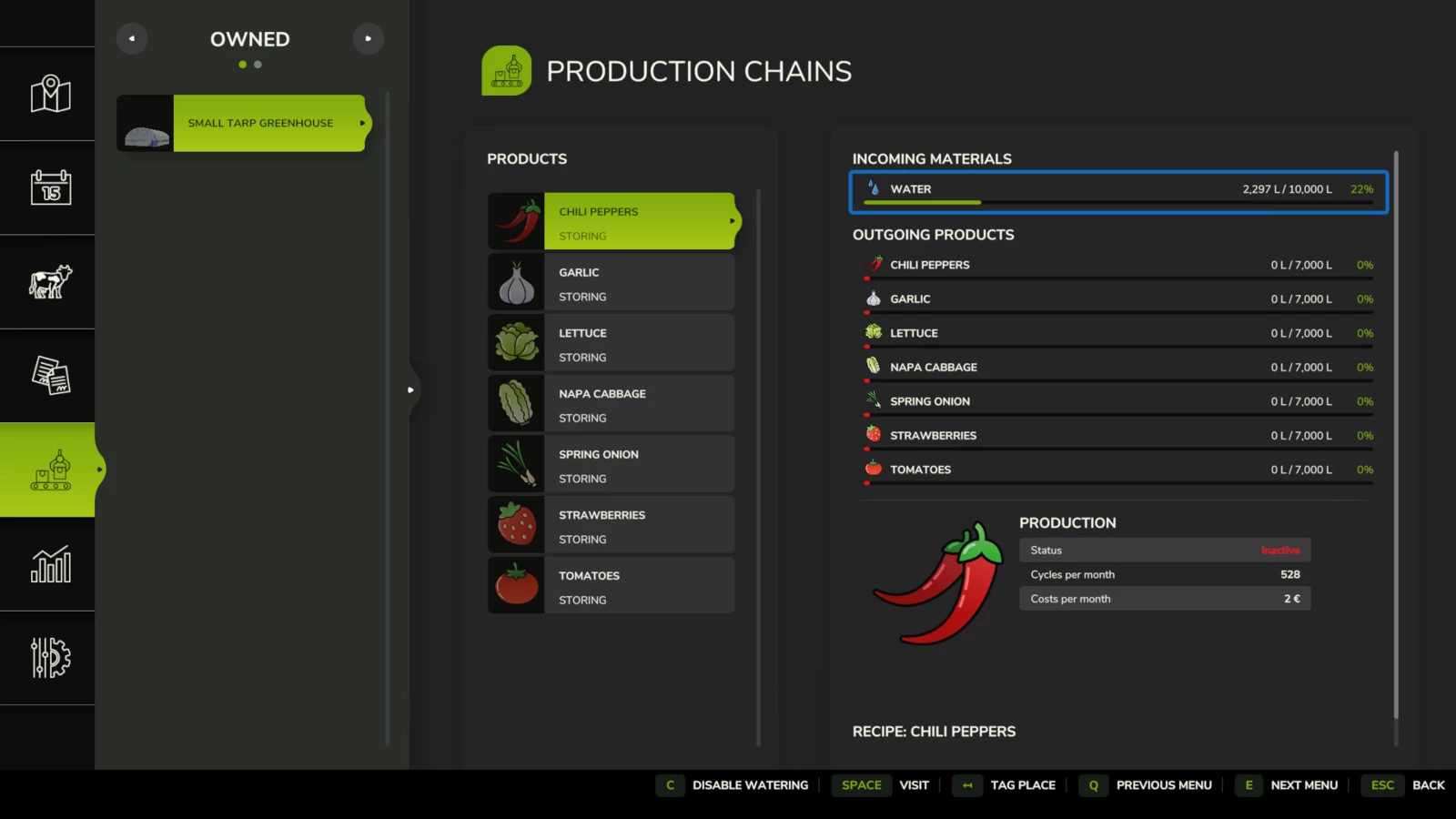Open the contracts papers sidebar icon

pos(50,376)
